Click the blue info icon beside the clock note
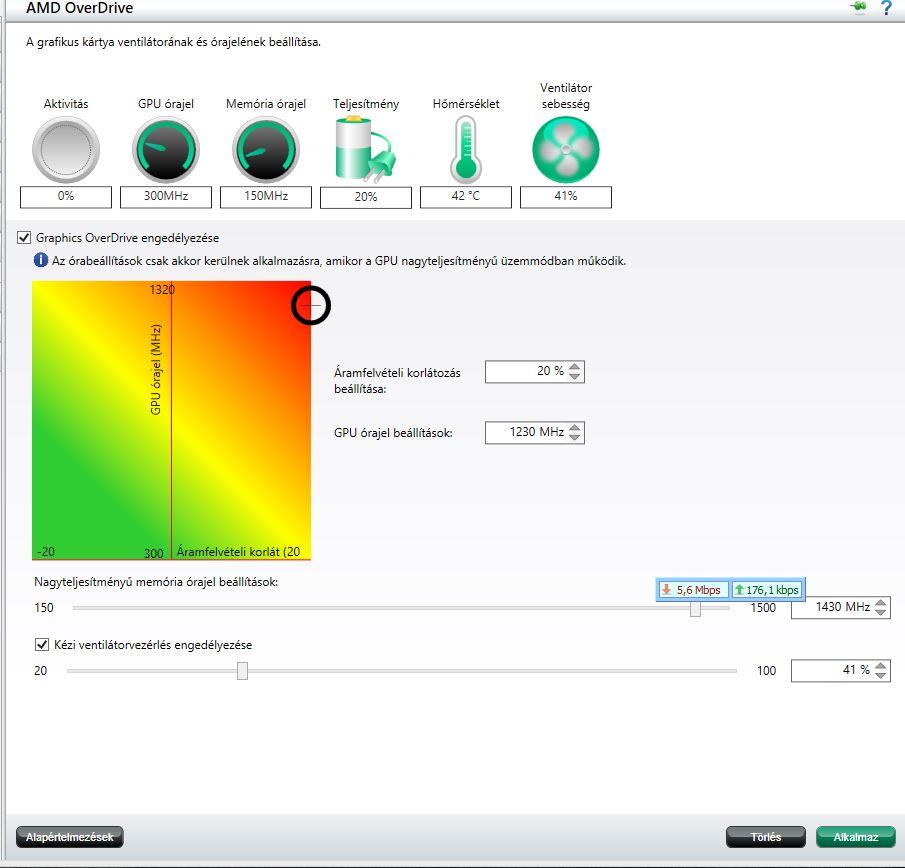905x868 pixels. [x=41, y=260]
